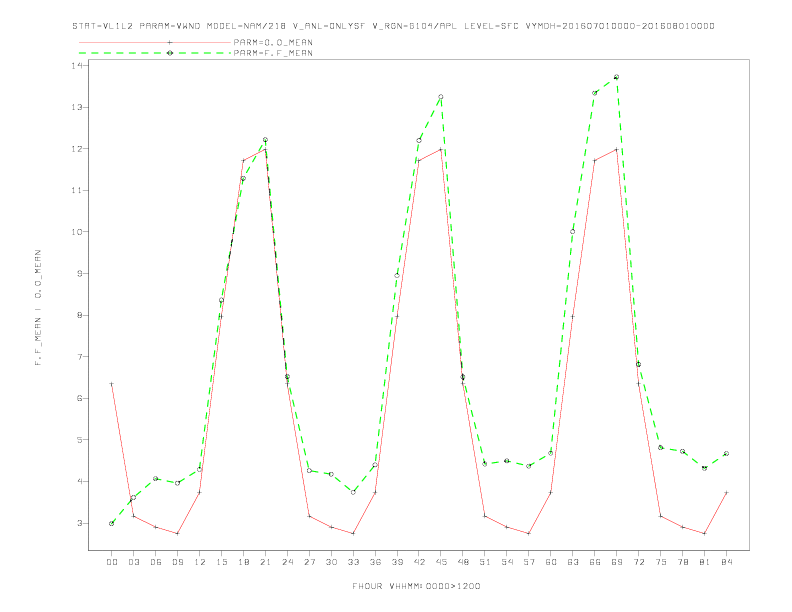Select the chart title header text line
Viewport: 792px width, 612px height.
tap(393, 26)
